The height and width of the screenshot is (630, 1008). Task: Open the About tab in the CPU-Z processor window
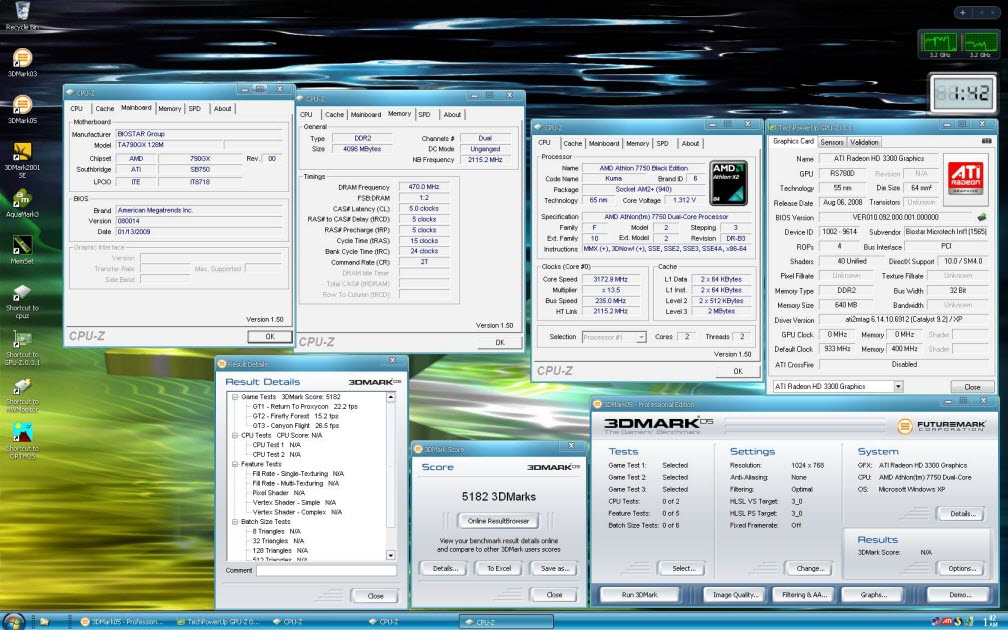pos(690,143)
